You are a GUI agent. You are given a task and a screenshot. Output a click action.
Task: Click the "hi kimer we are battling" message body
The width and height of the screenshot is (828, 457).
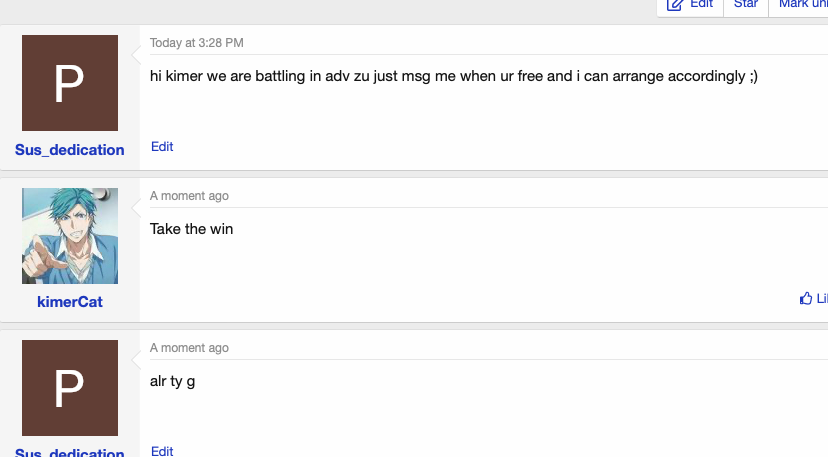[454, 77]
